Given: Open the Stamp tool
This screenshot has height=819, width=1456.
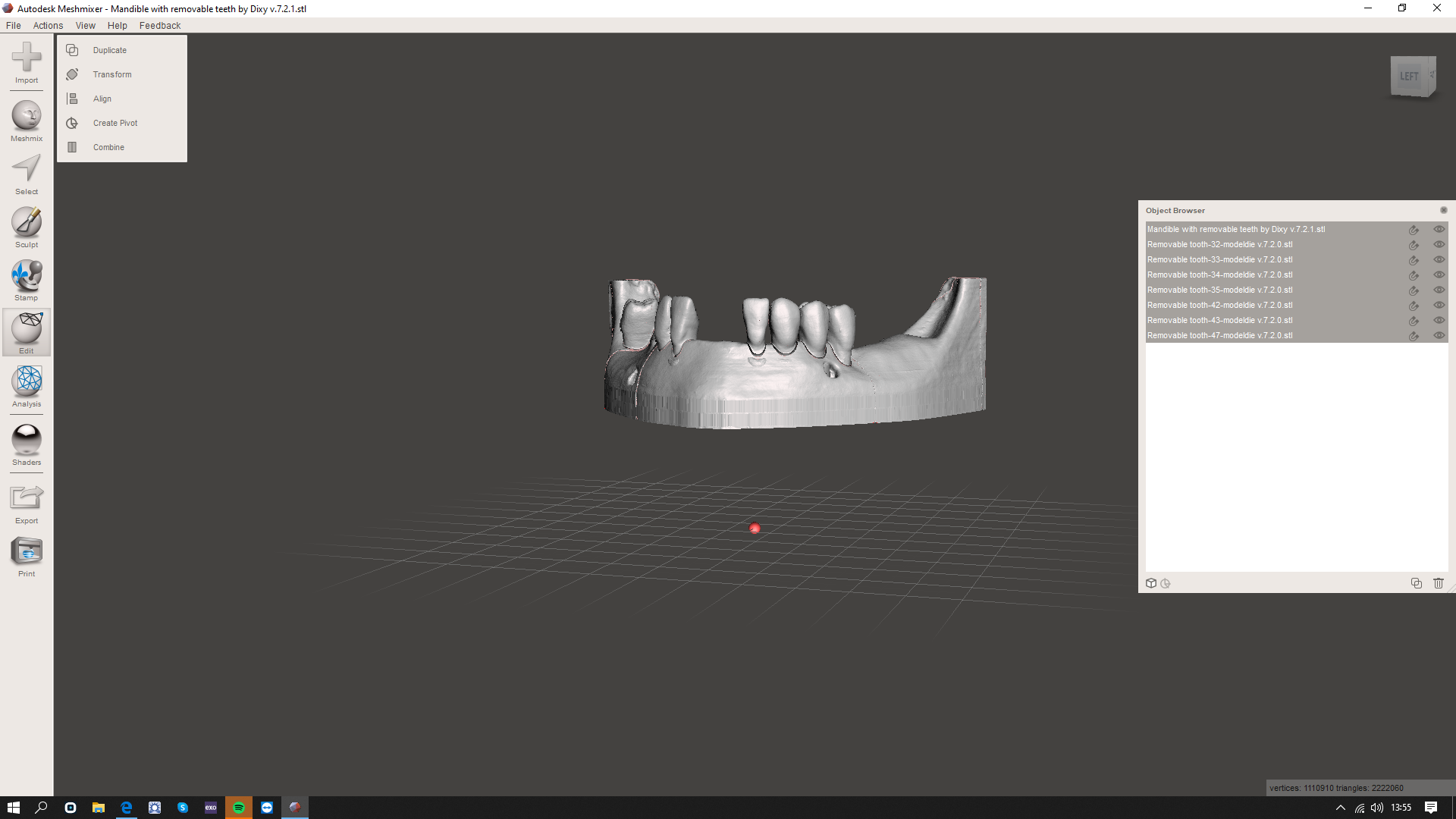Looking at the screenshot, I should (x=26, y=278).
